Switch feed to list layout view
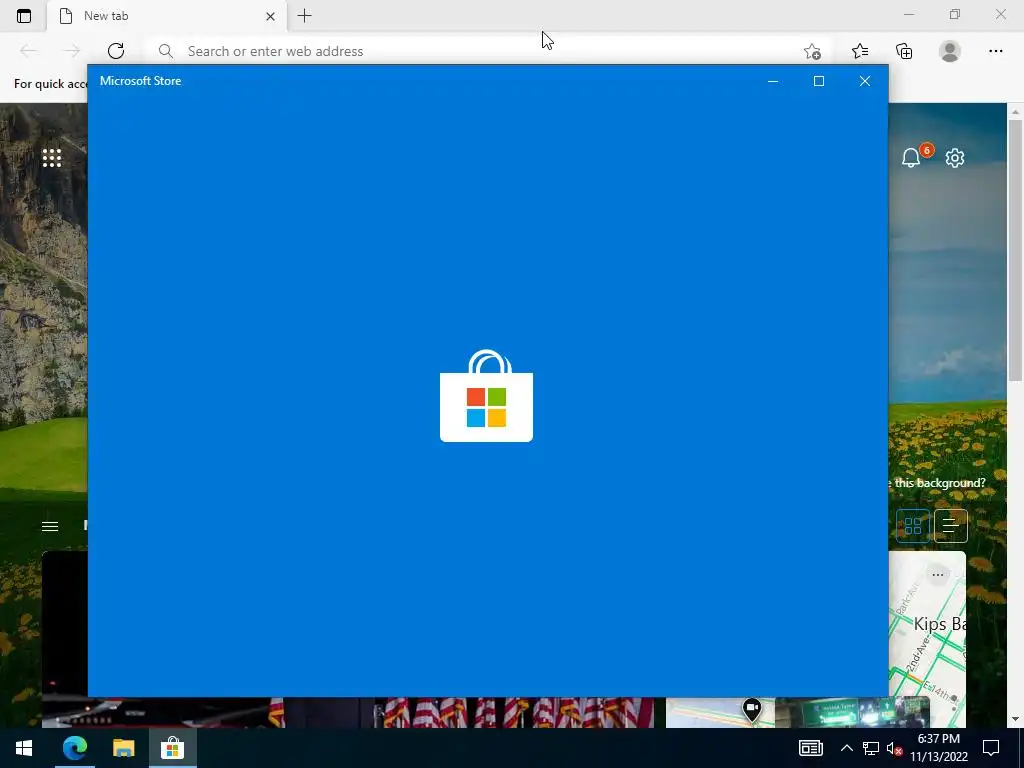1024x768 pixels. (951, 526)
